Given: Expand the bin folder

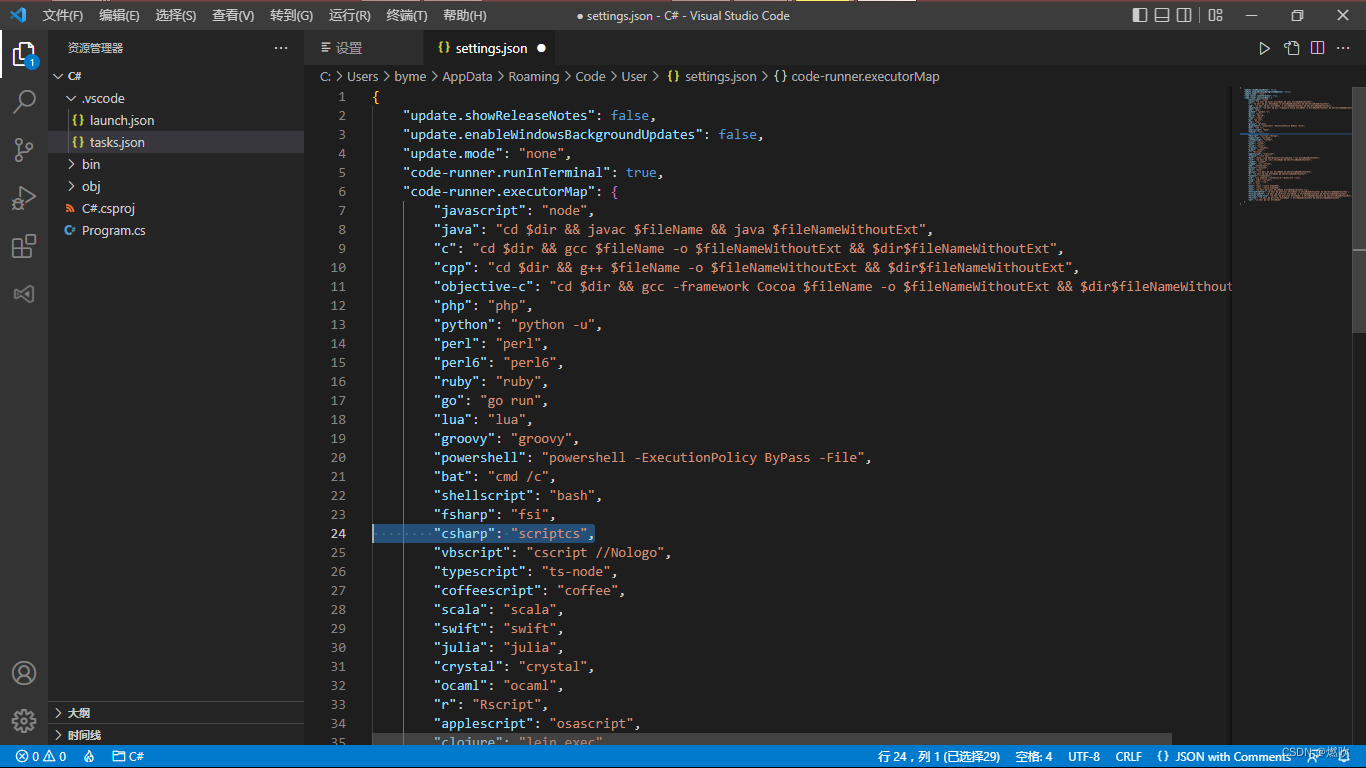Looking at the screenshot, I should (x=176, y=164).
